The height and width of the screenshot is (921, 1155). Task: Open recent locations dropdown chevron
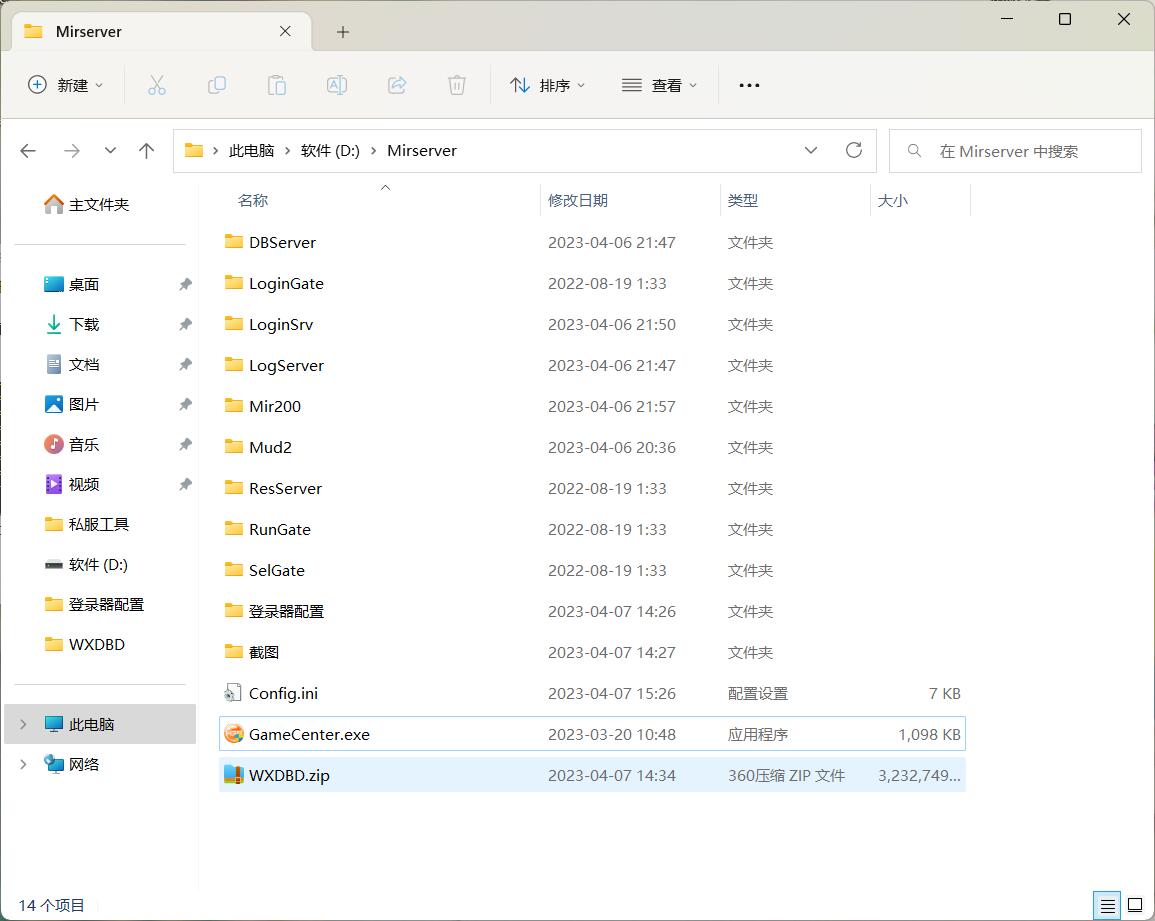click(x=110, y=151)
